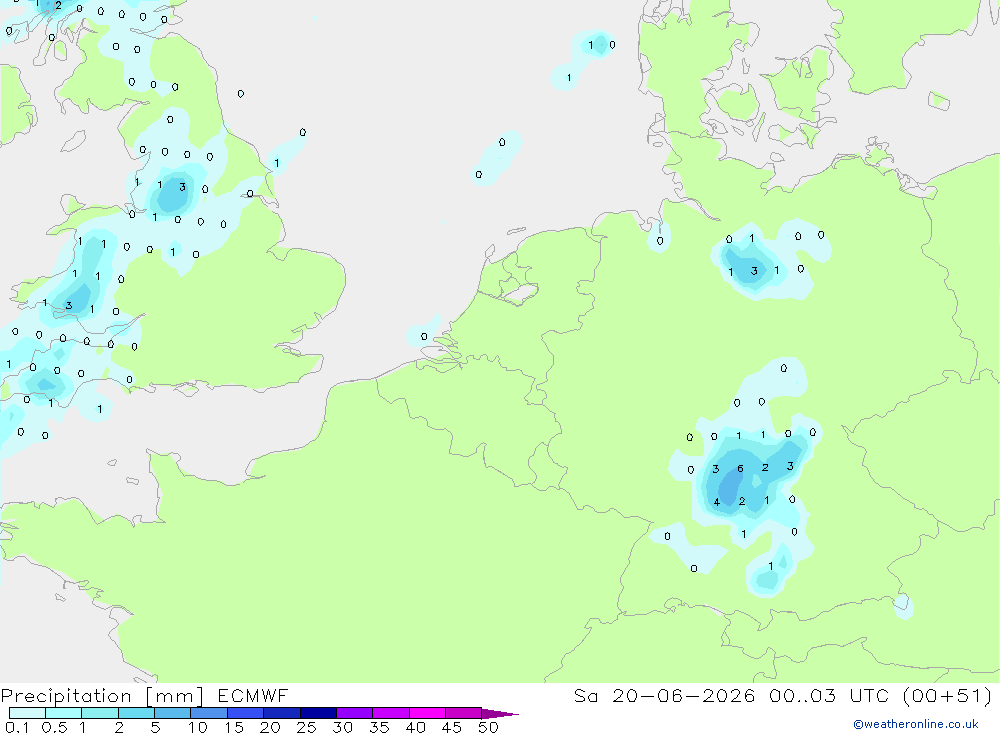
Task: Click the 0.5–1 mm legend color swatch
Action: tap(63, 713)
